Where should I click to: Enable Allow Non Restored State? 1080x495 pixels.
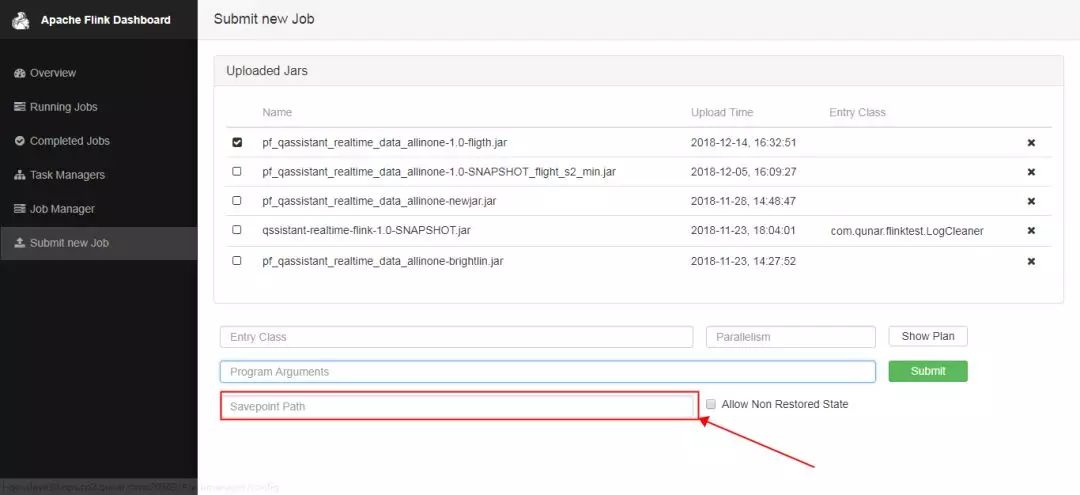point(711,404)
